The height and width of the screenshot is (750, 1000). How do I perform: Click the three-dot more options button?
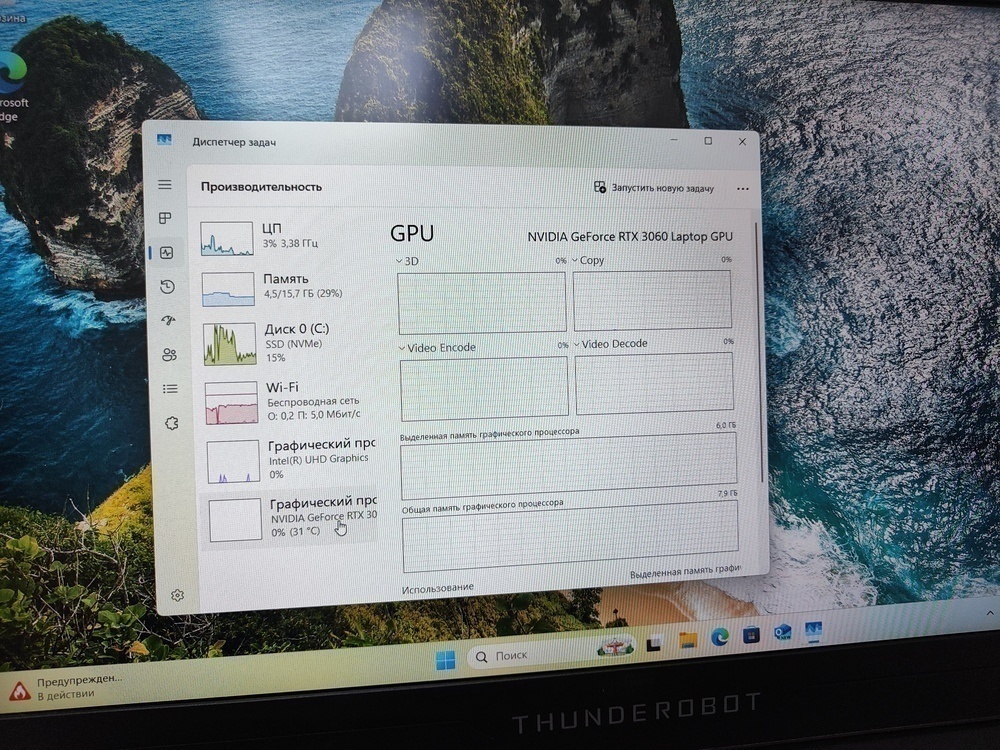click(742, 189)
